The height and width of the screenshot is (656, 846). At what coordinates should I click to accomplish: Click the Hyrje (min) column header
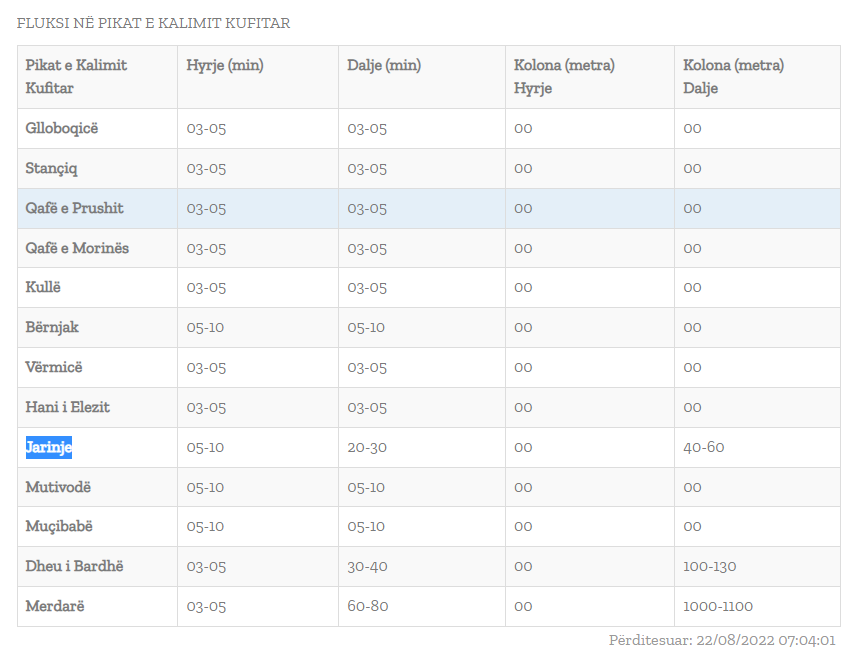225,65
